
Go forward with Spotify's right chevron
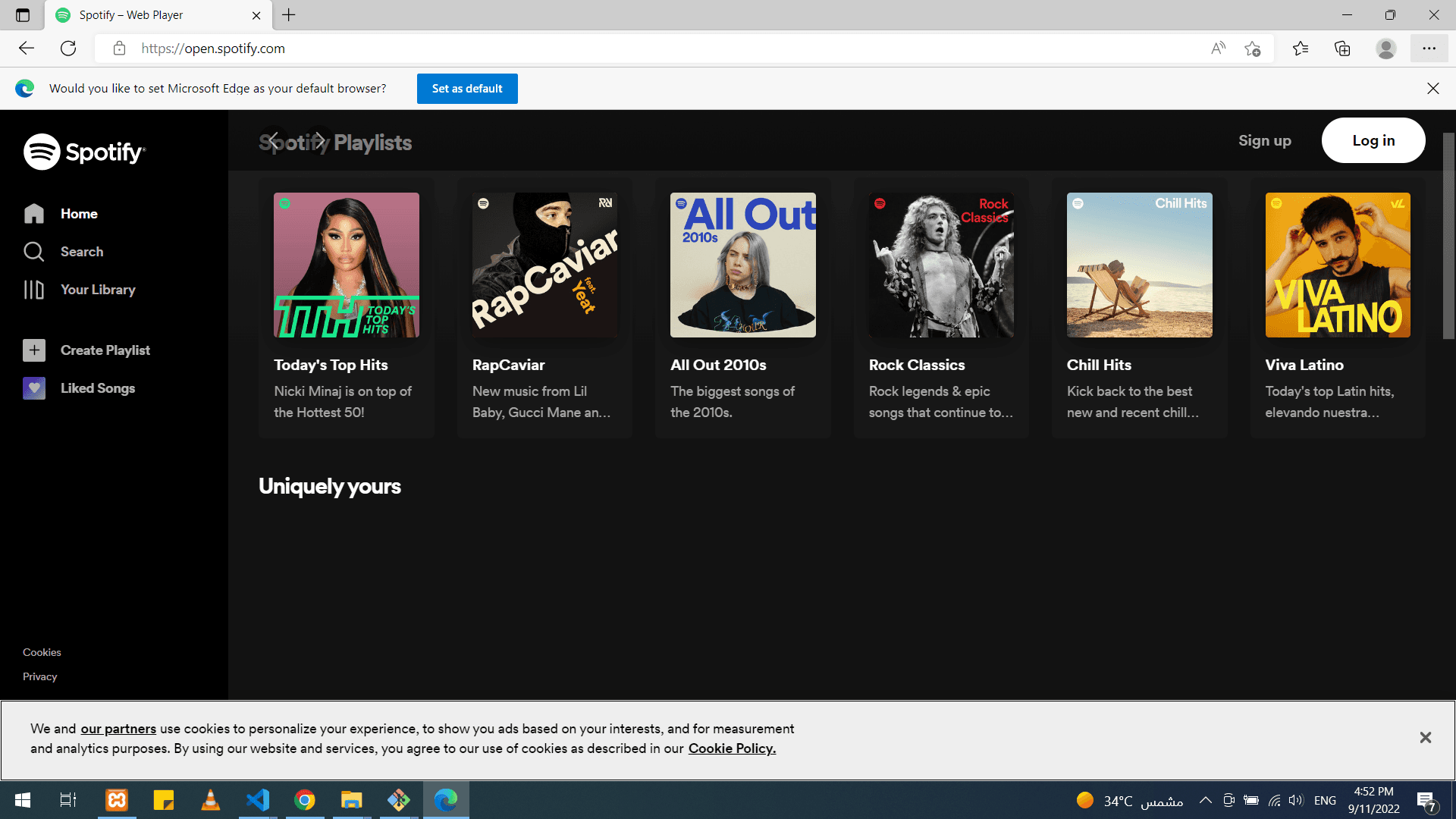tap(319, 140)
